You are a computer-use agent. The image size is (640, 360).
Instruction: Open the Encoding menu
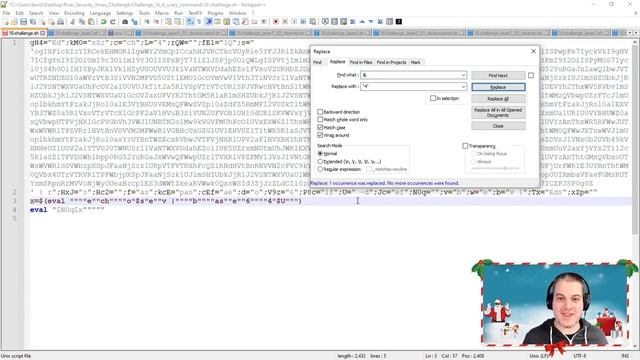[74, 13]
